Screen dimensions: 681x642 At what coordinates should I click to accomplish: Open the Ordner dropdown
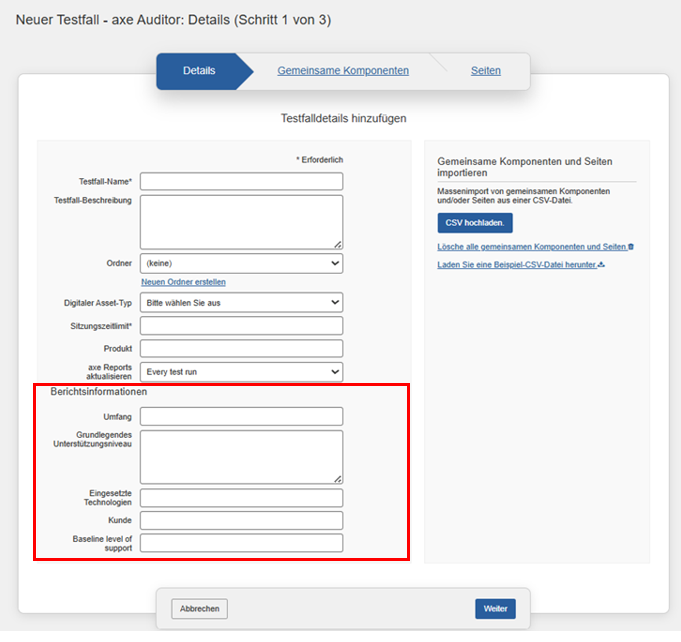coord(241,263)
